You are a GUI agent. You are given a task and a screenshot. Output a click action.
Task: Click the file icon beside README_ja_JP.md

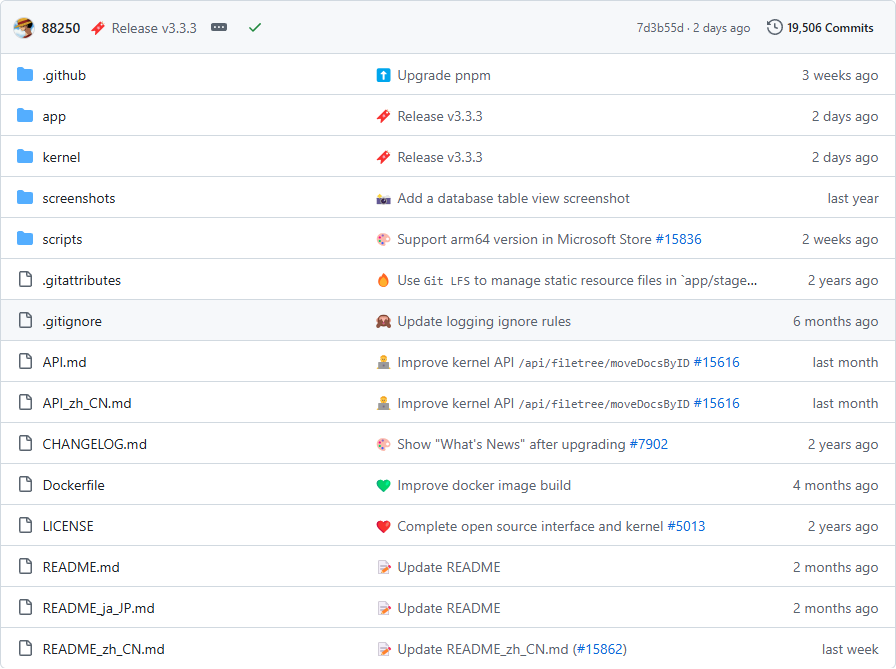25,608
